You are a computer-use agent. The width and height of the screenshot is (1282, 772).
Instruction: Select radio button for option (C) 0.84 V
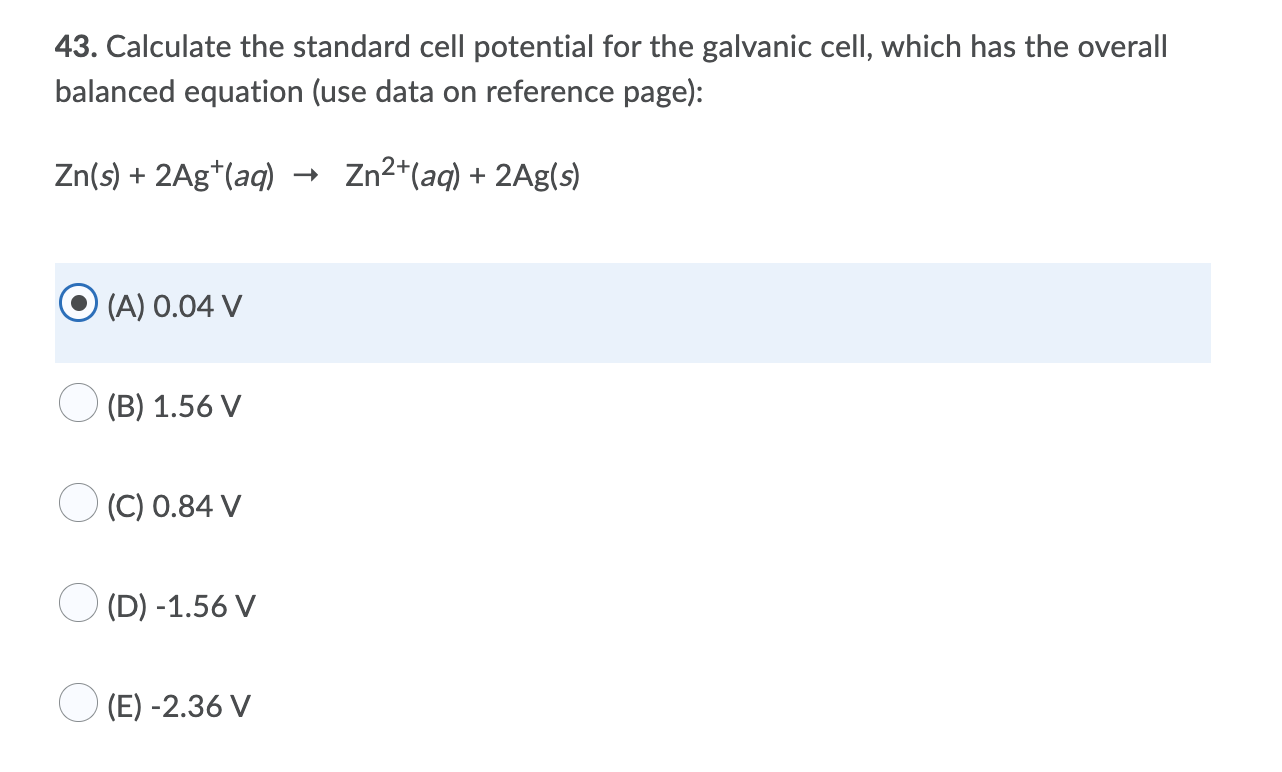78,503
